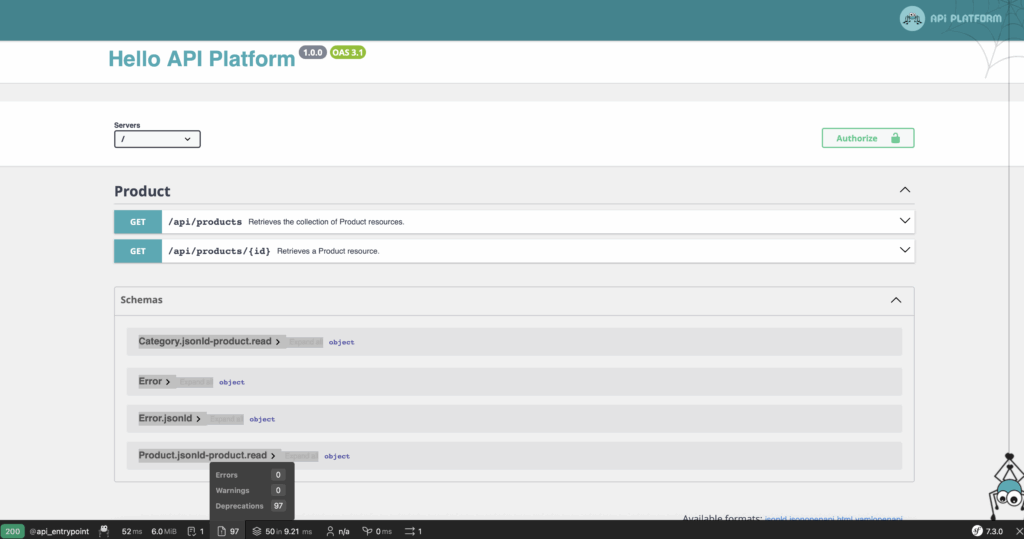This screenshot has width=1024, height=539.
Task: Expand the GET /api/products operation
Action: 514,222
